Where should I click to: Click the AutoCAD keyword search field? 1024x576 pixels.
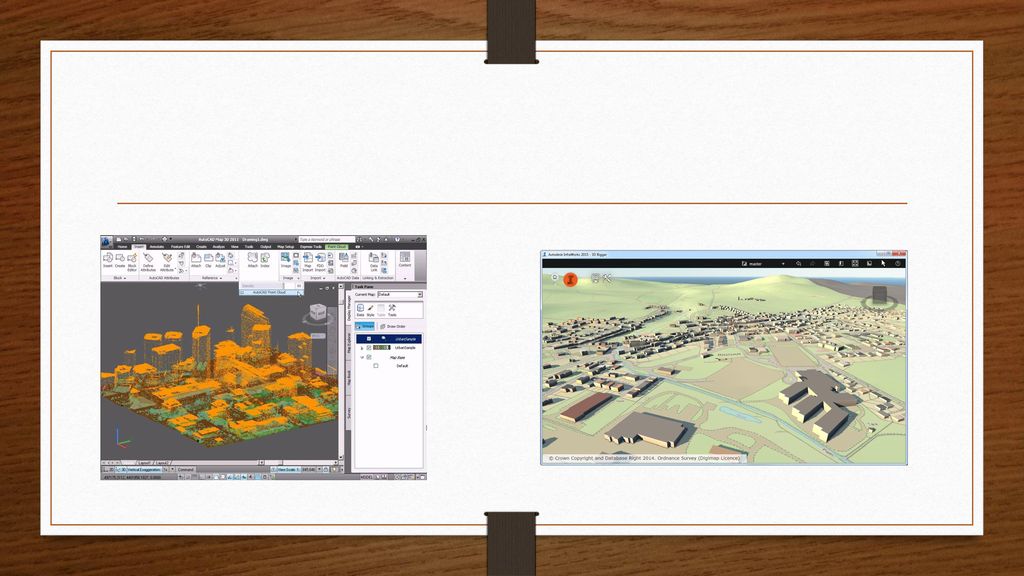click(x=326, y=240)
